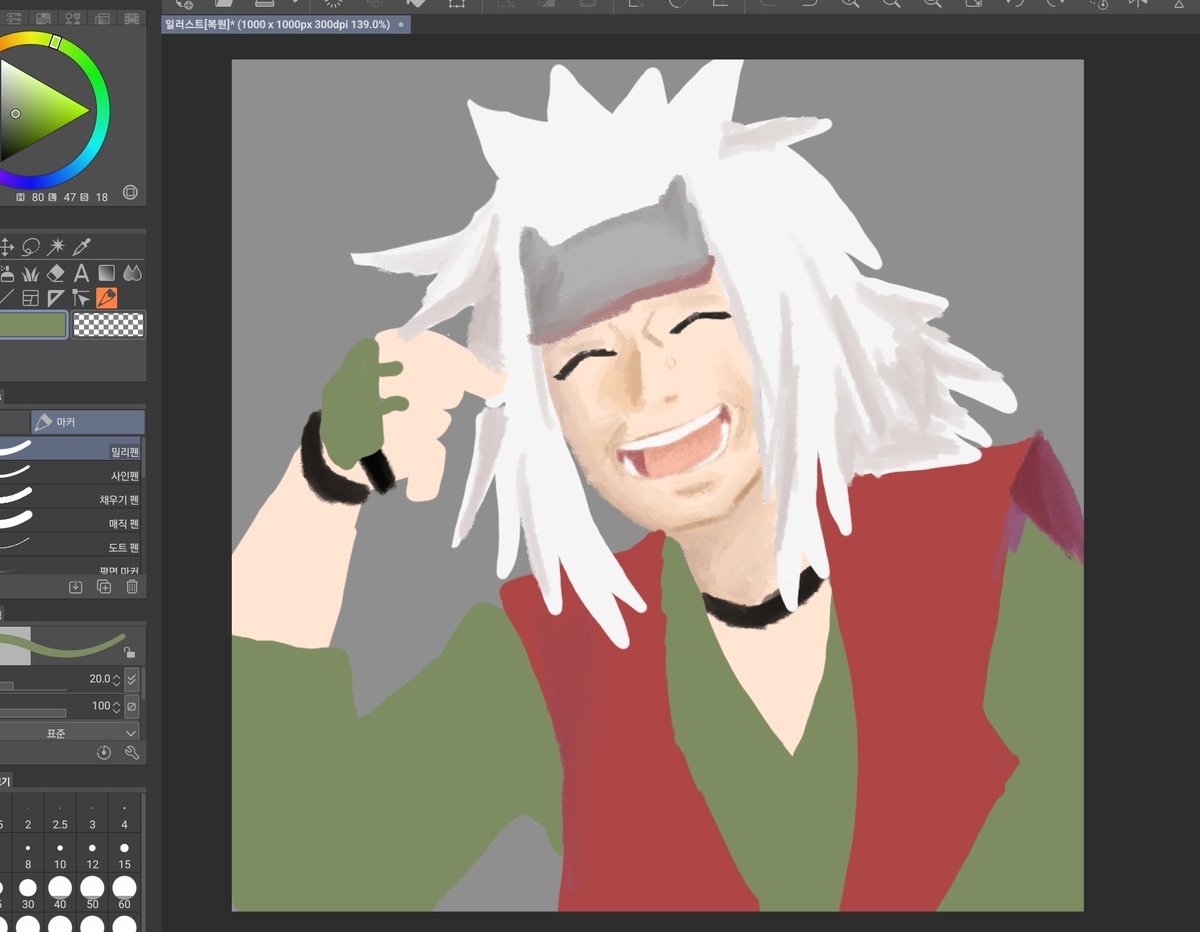This screenshot has height=932, width=1200.
Task: Select the green main color swatch
Action: [33, 325]
